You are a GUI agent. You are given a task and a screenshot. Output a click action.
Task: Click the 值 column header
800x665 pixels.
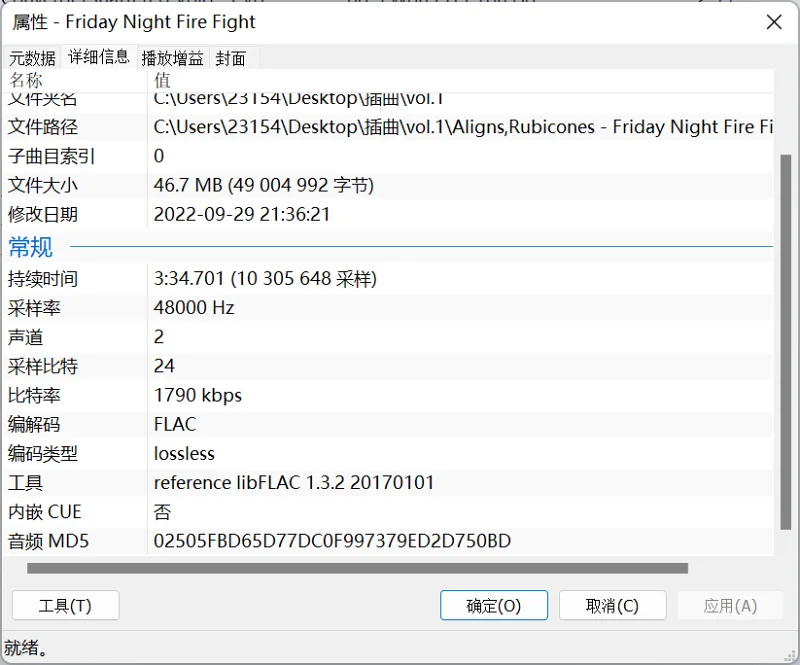[x=461, y=80]
